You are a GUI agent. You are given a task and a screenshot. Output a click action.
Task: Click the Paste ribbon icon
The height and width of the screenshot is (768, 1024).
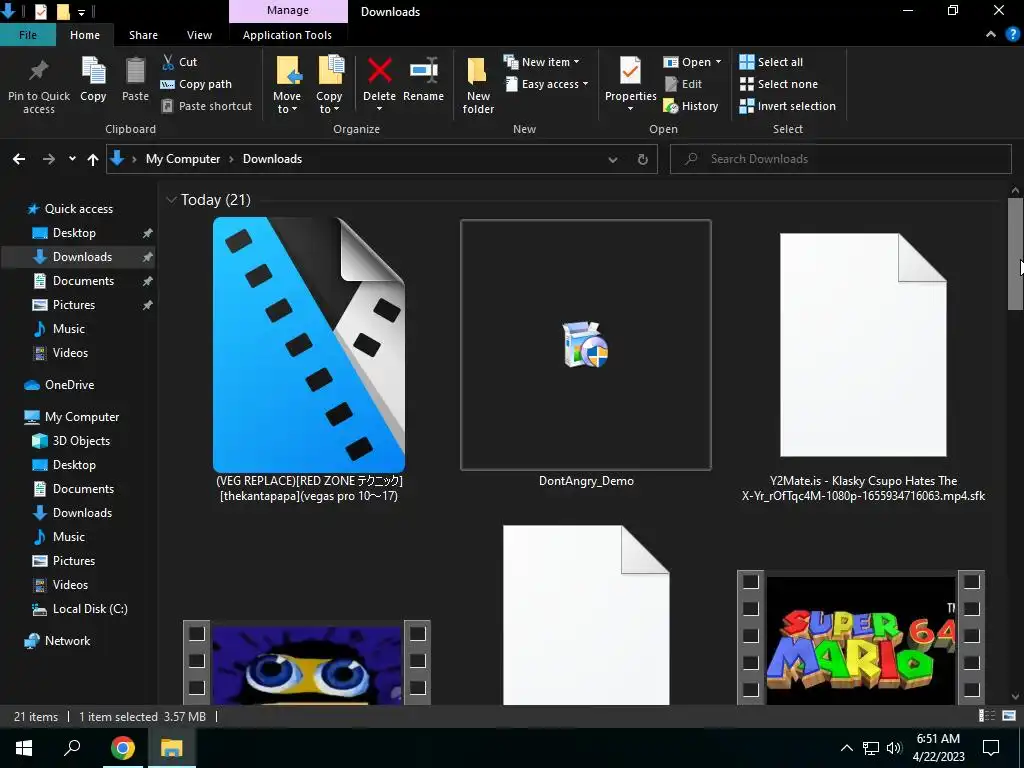(x=135, y=71)
